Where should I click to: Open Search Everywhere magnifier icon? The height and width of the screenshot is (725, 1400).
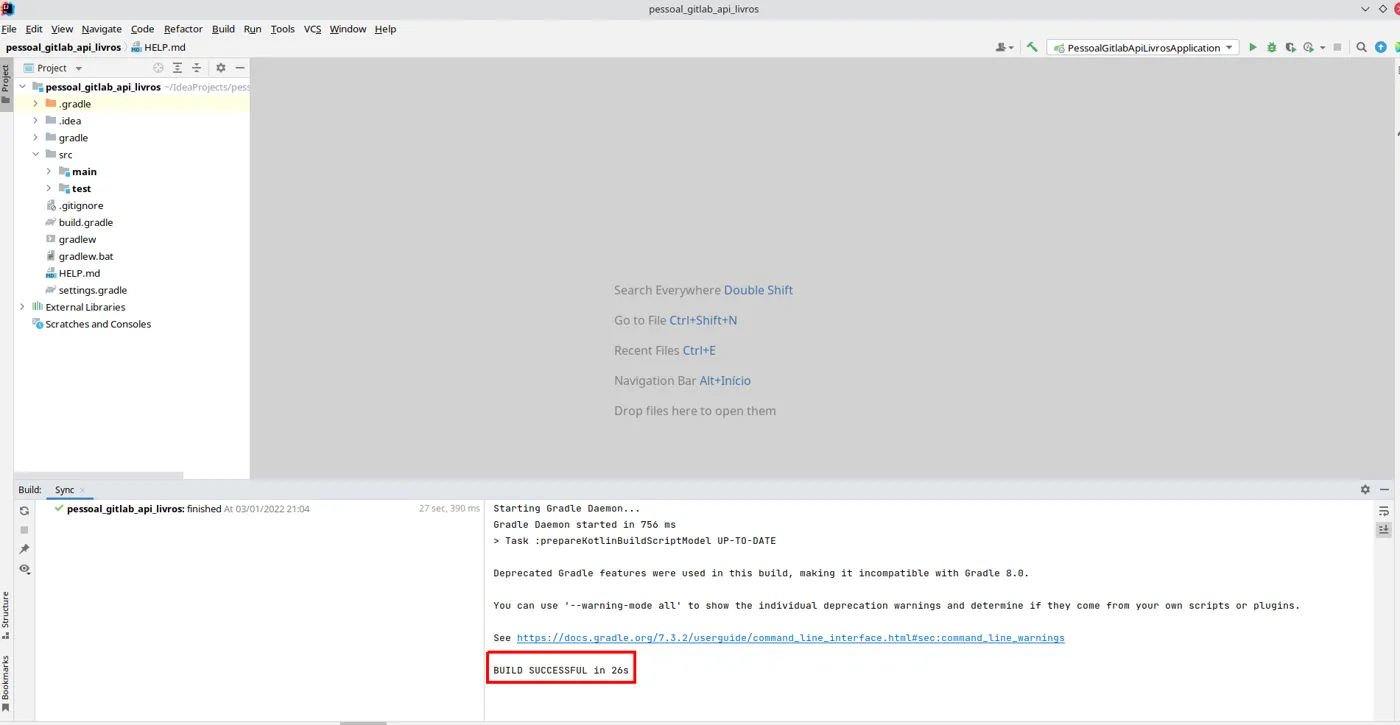tap(1361, 47)
